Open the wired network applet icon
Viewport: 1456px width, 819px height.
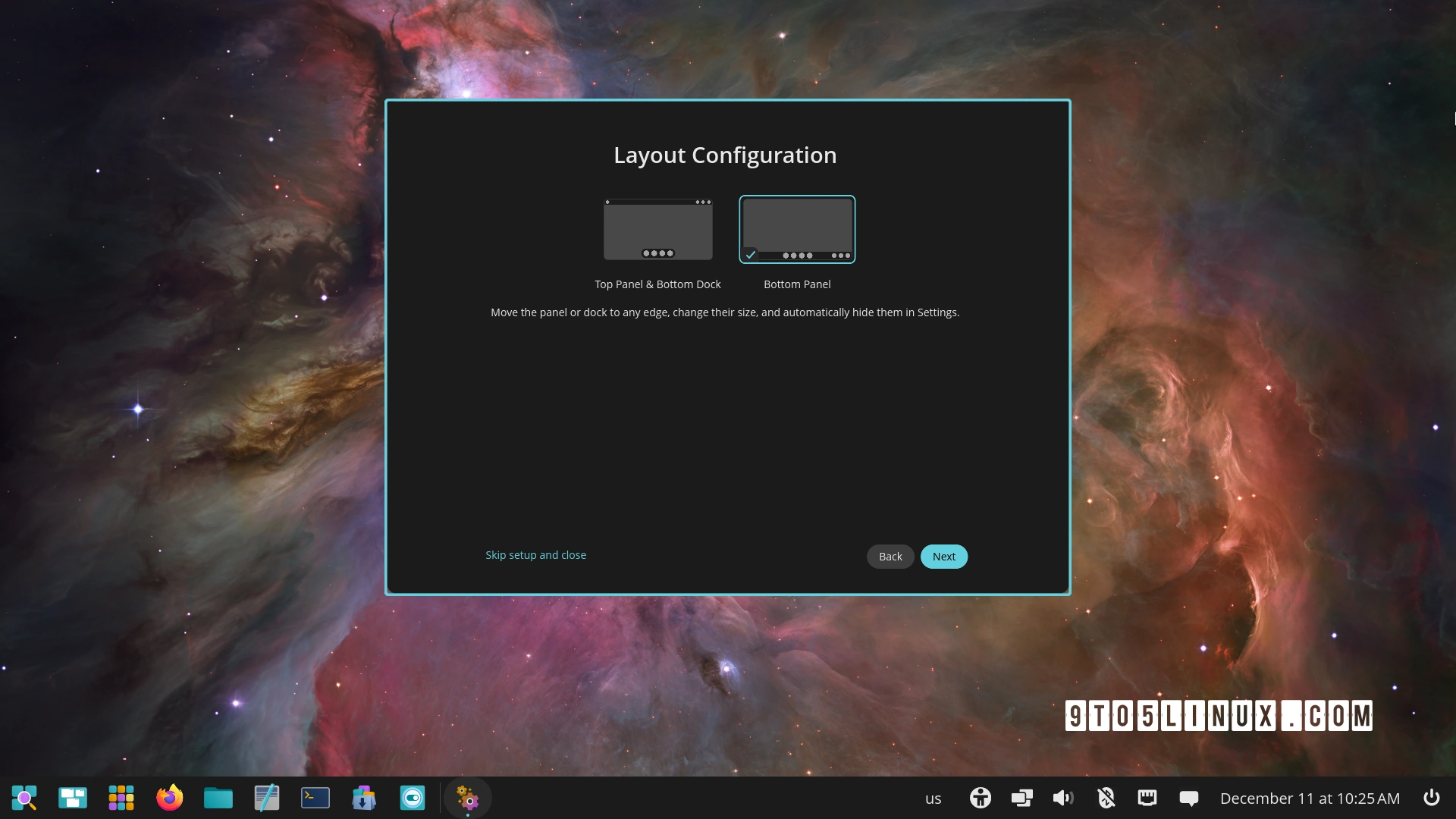coord(1147,798)
